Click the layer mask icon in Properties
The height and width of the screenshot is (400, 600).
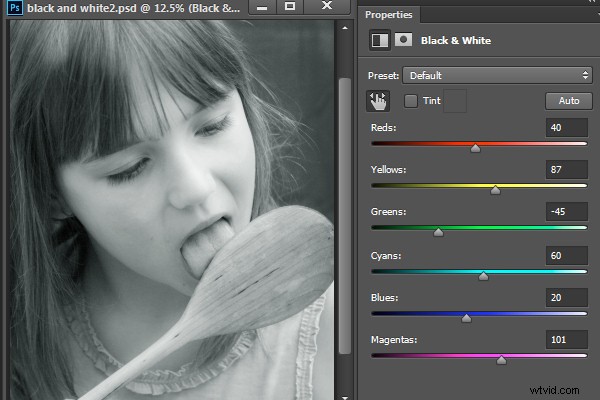[403, 40]
